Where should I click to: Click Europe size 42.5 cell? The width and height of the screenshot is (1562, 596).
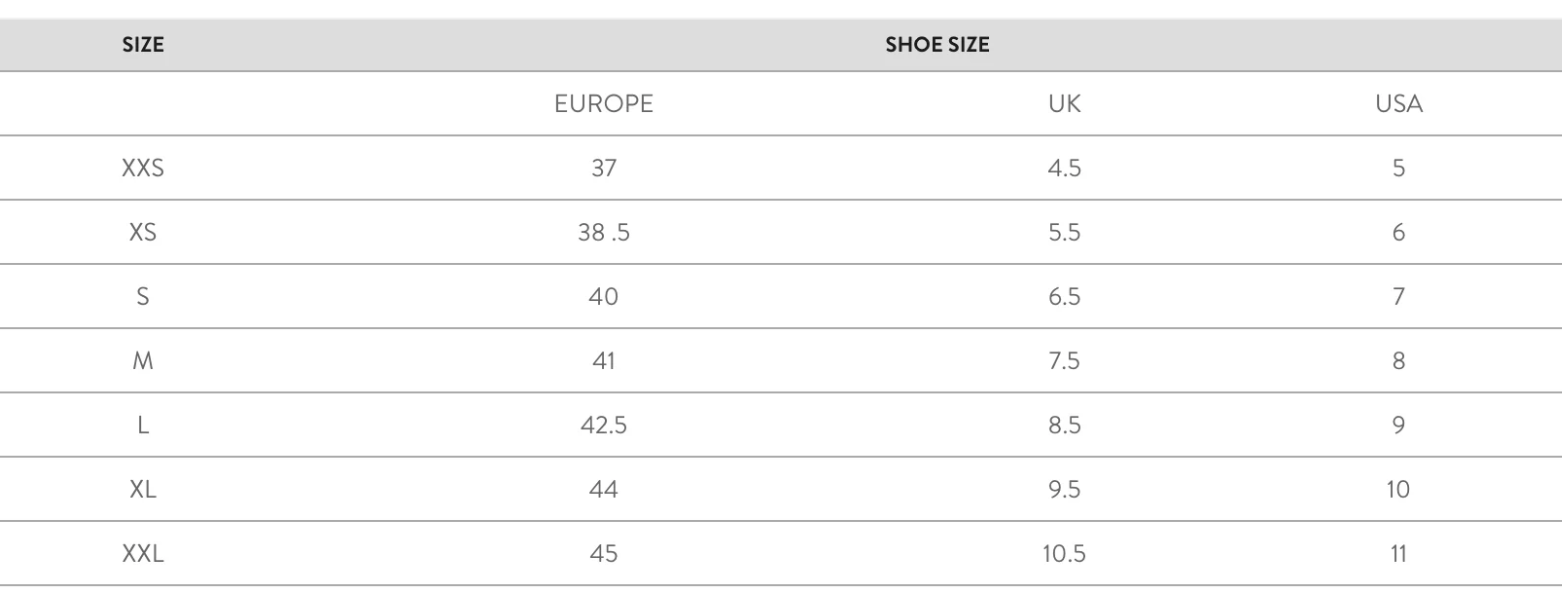[x=603, y=425]
